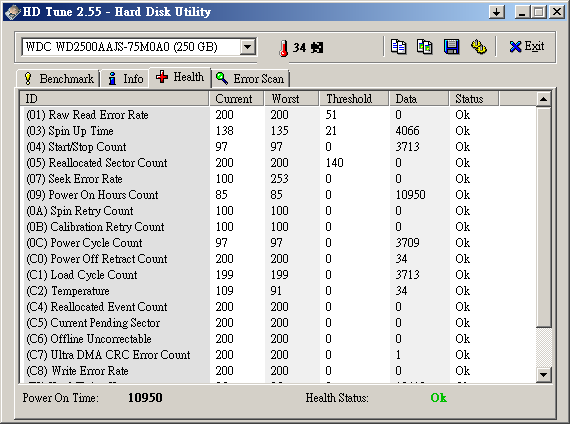Click the Worst value 253
This screenshot has width=570, height=424.
279,179
